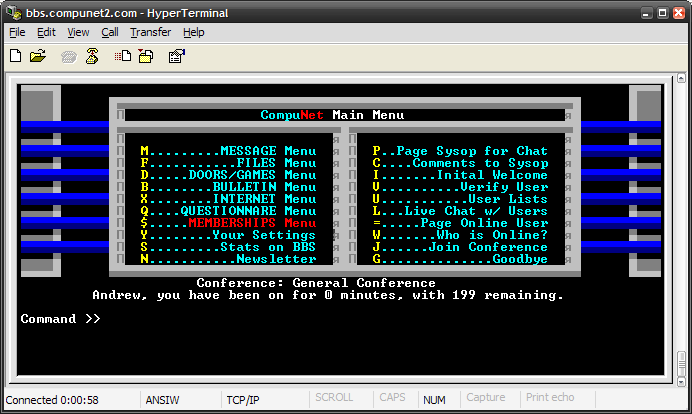Click the MESSAGE Menu entry
The height and width of the screenshot is (414, 692).
pos(228,151)
